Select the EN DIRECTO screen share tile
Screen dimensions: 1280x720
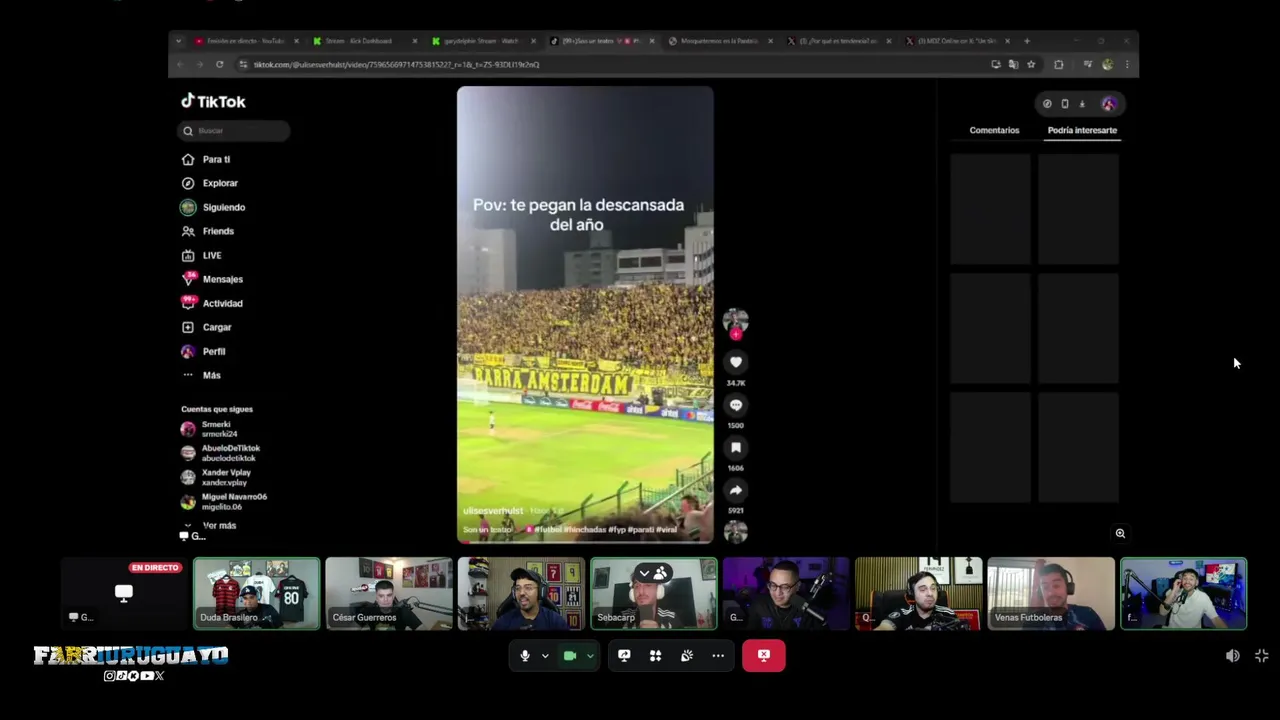click(124, 594)
